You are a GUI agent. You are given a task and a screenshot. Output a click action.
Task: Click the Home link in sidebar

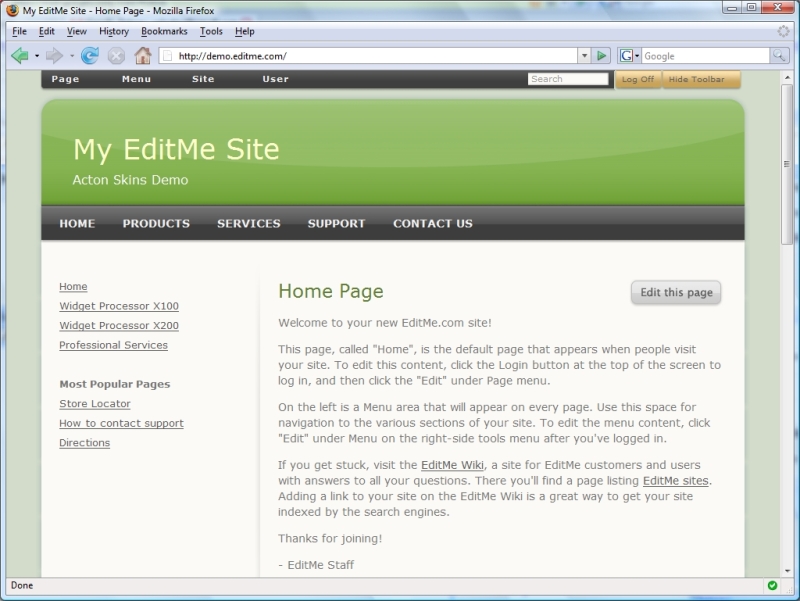point(73,286)
